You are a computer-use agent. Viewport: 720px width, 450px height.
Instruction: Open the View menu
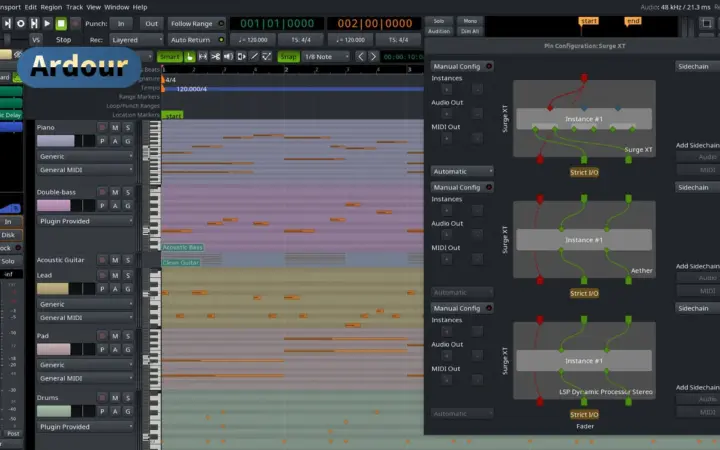[93, 7]
